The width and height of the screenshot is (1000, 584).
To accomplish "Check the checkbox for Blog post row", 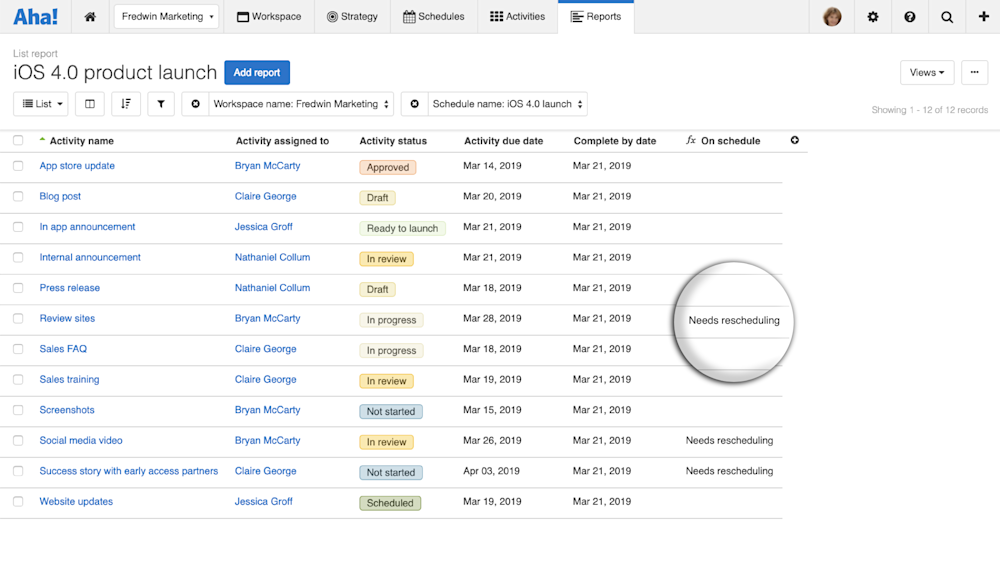I will point(18,196).
